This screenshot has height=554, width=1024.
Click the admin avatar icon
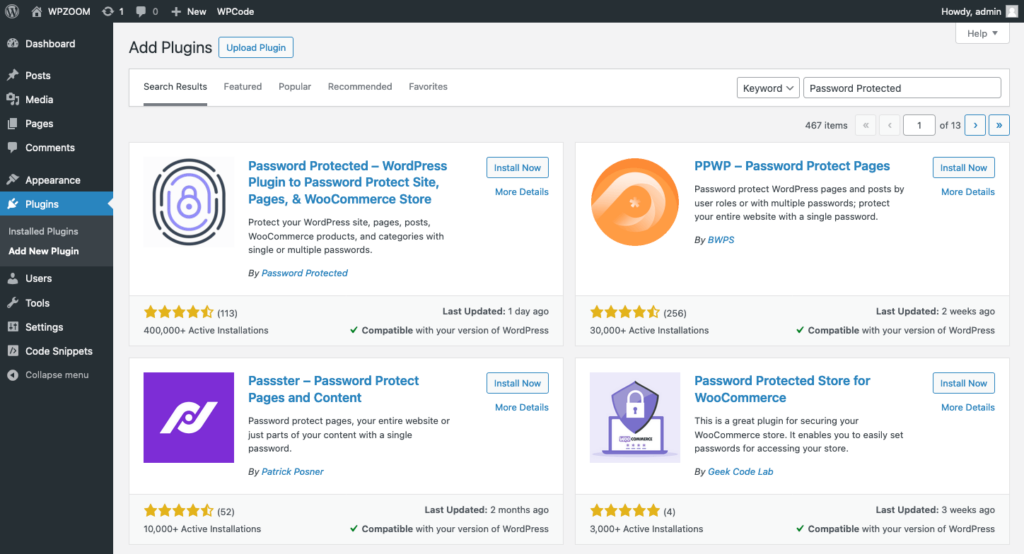click(x=1012, y=11)
